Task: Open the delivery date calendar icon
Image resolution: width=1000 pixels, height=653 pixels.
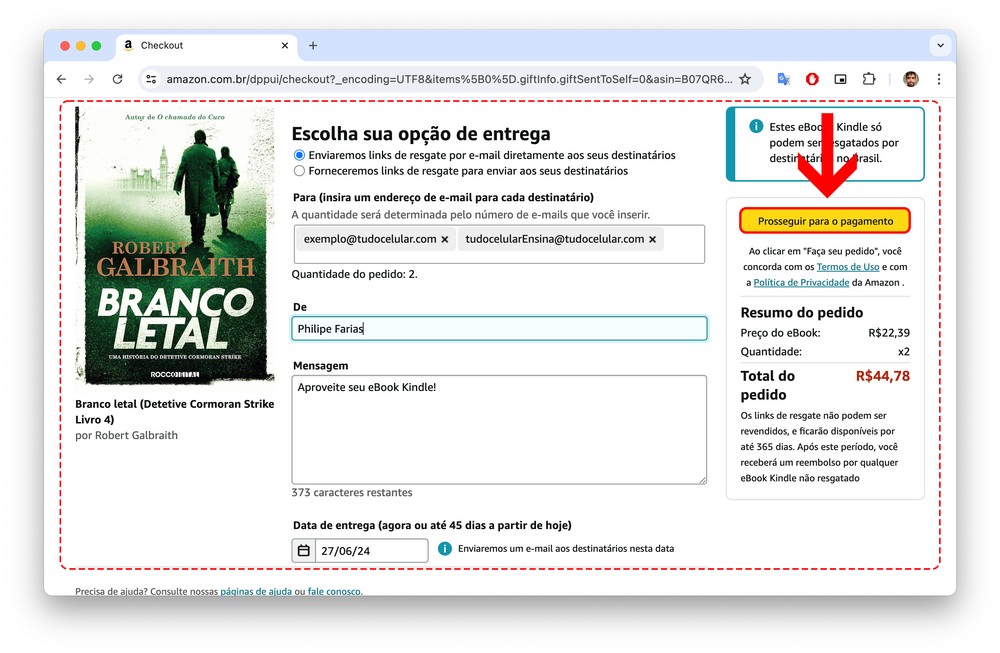Action: pyautogui.click(x=304, y=550)
